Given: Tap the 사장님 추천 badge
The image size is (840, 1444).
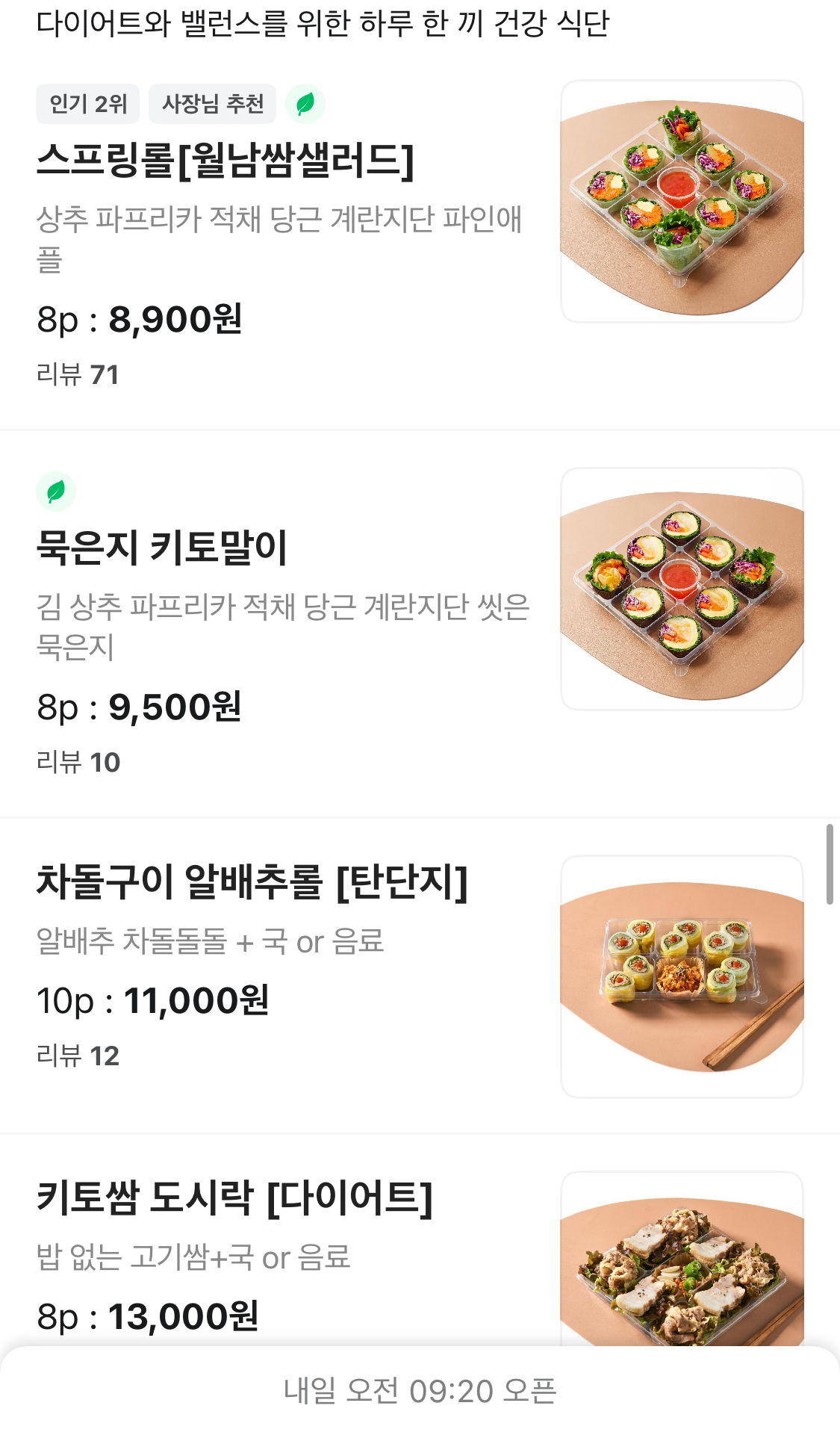Looking at the screenshot, I should coord(213,104).
